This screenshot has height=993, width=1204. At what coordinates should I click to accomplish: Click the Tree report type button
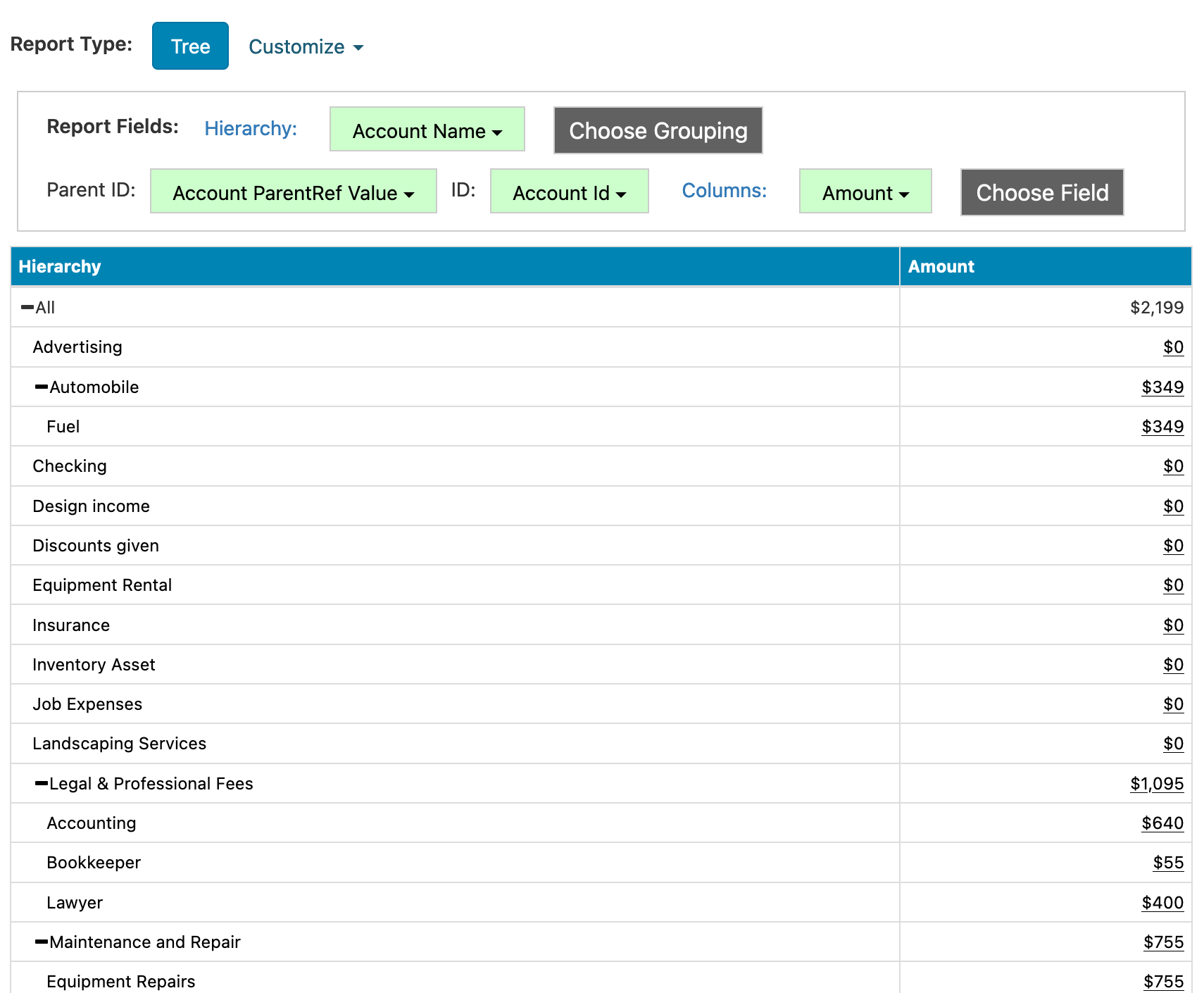[190, 46]
